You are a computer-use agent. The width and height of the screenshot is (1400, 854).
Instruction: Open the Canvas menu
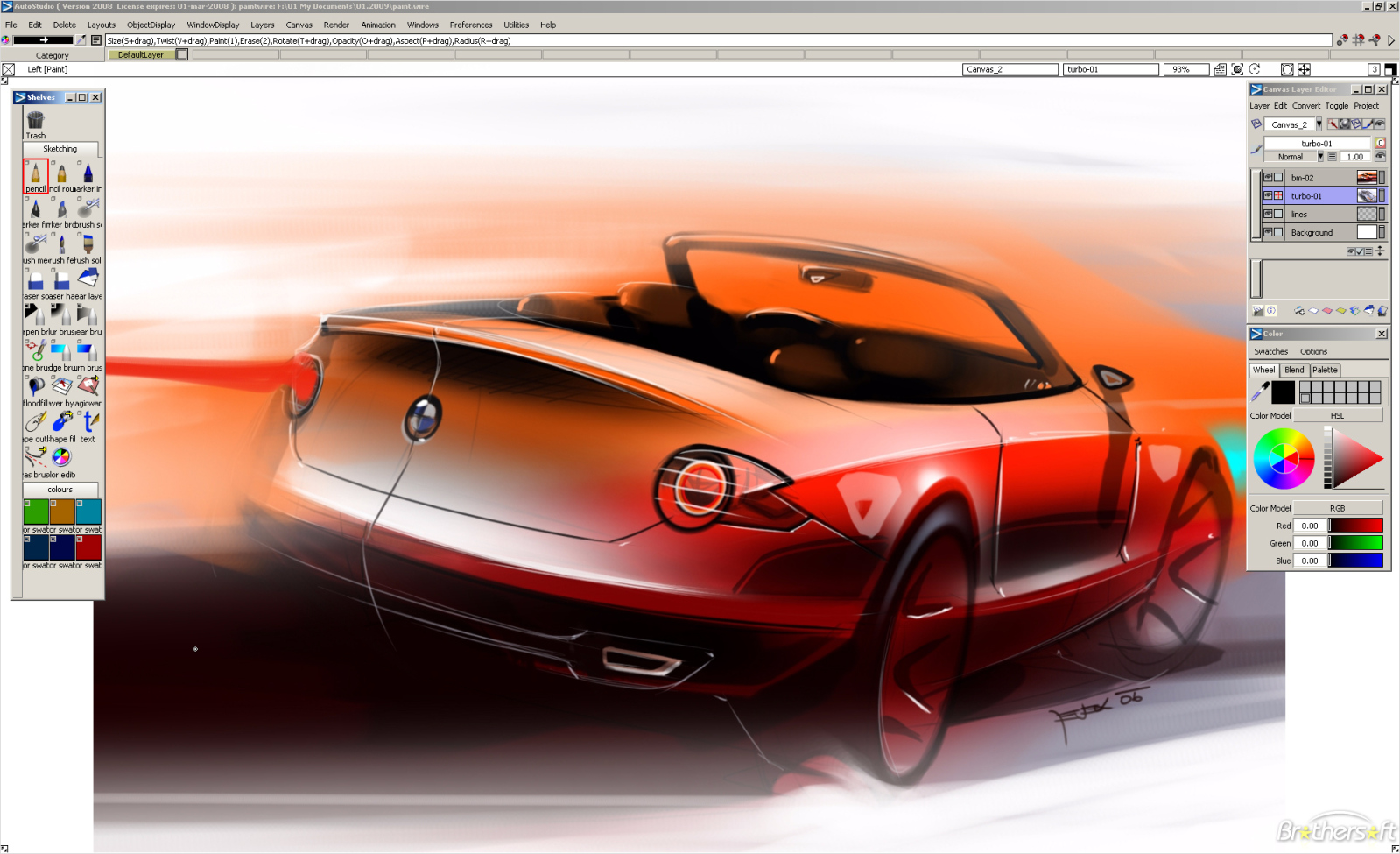299,25
